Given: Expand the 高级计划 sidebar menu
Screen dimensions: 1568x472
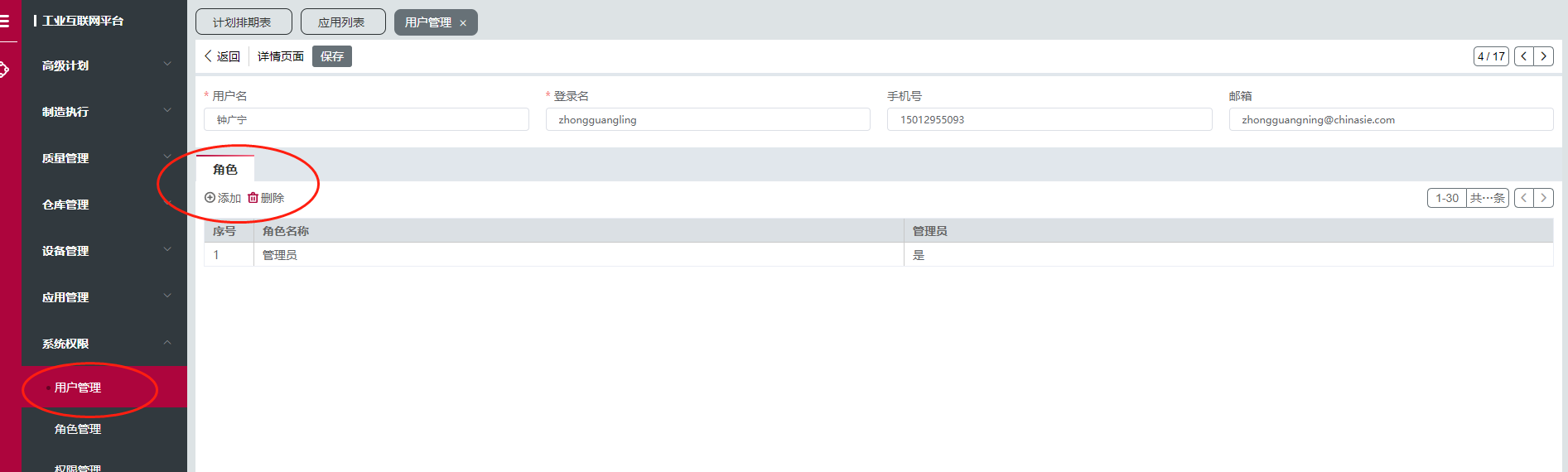Looking at the screenshot, I should [104, 65].
